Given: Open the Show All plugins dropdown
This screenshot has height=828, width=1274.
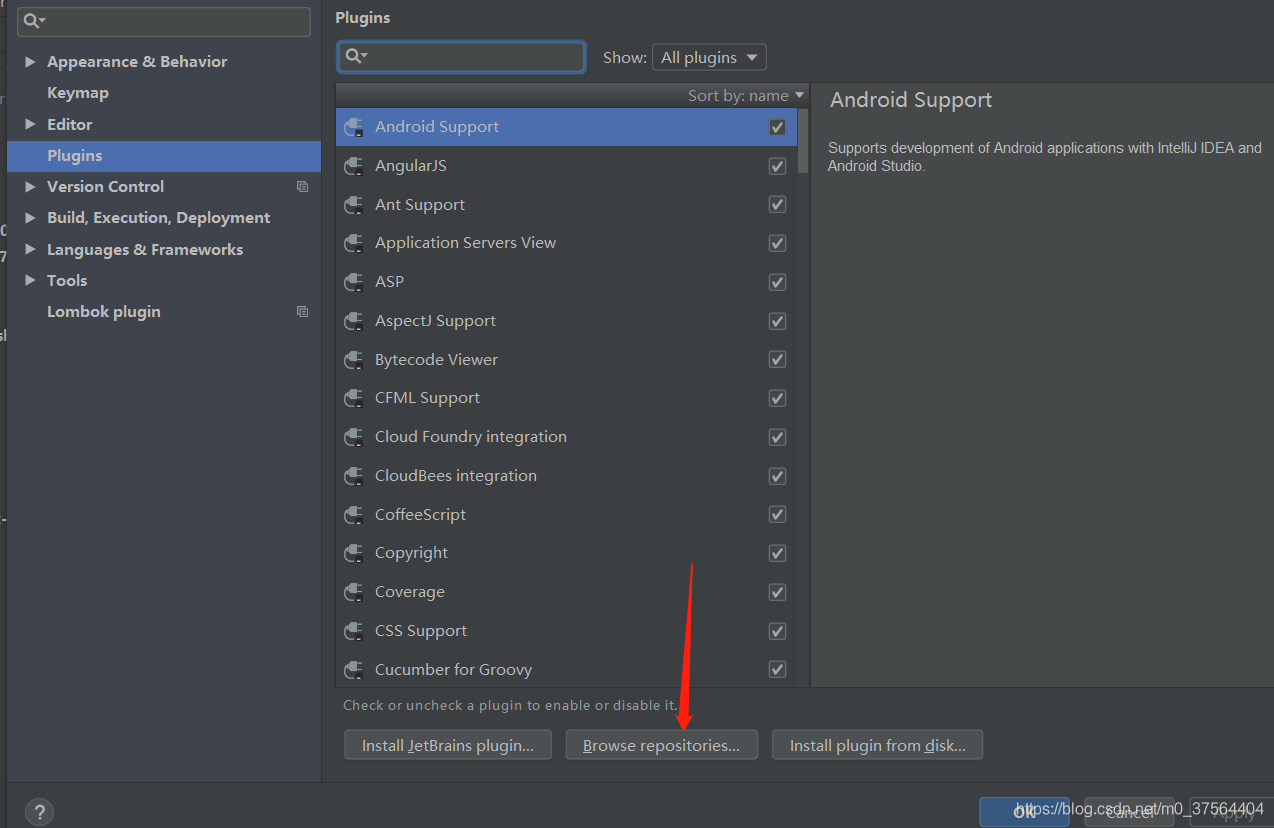Looking at the screenshot, I should [708, 58].
